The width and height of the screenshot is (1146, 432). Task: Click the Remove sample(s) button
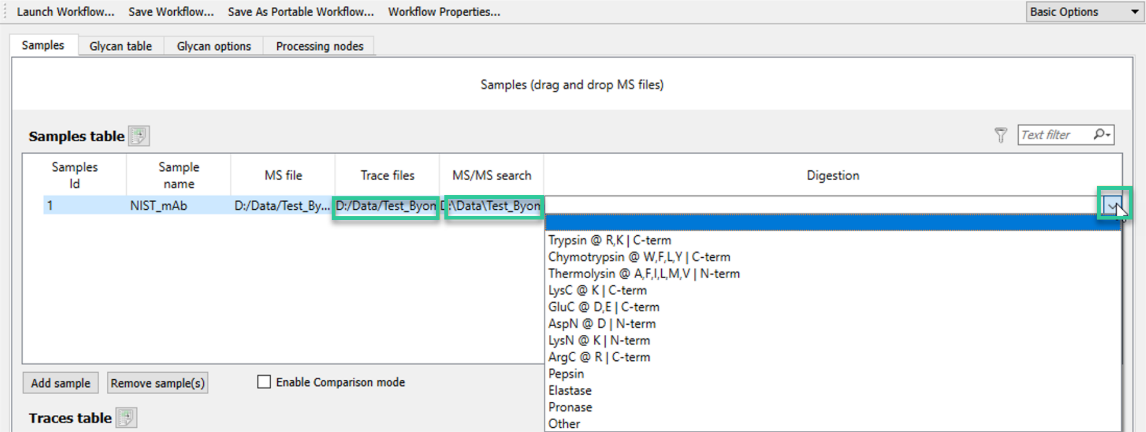pyautogui.click(x=158, y=383)
